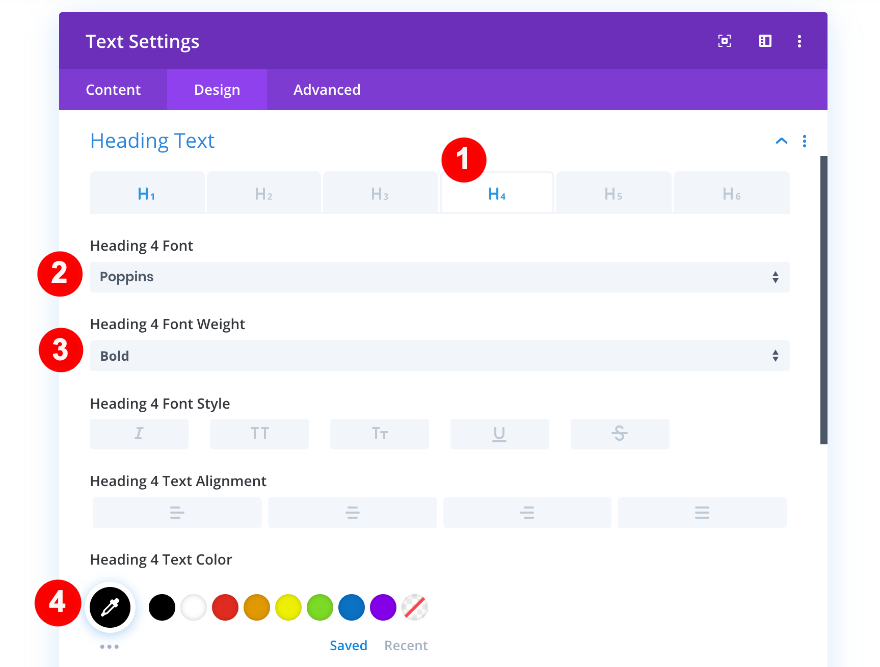Click the settings panel scrollbar

coord(824,300)
